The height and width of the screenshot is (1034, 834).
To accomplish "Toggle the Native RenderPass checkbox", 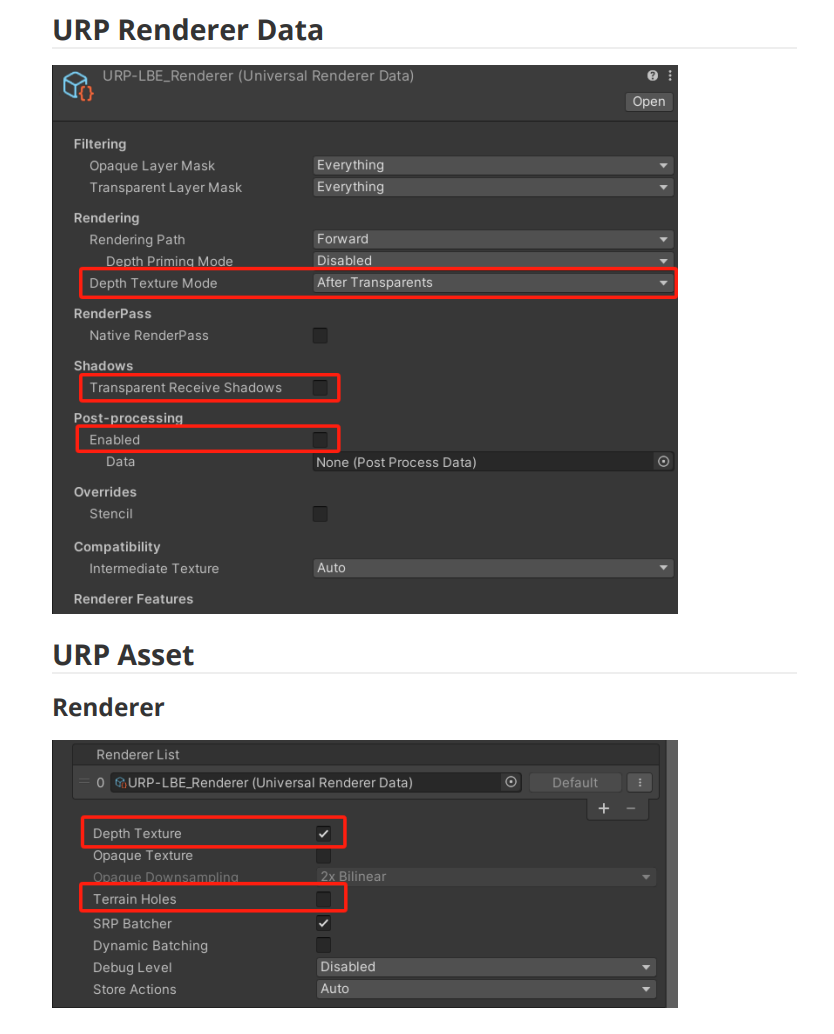I will click(x=320, y=336).
